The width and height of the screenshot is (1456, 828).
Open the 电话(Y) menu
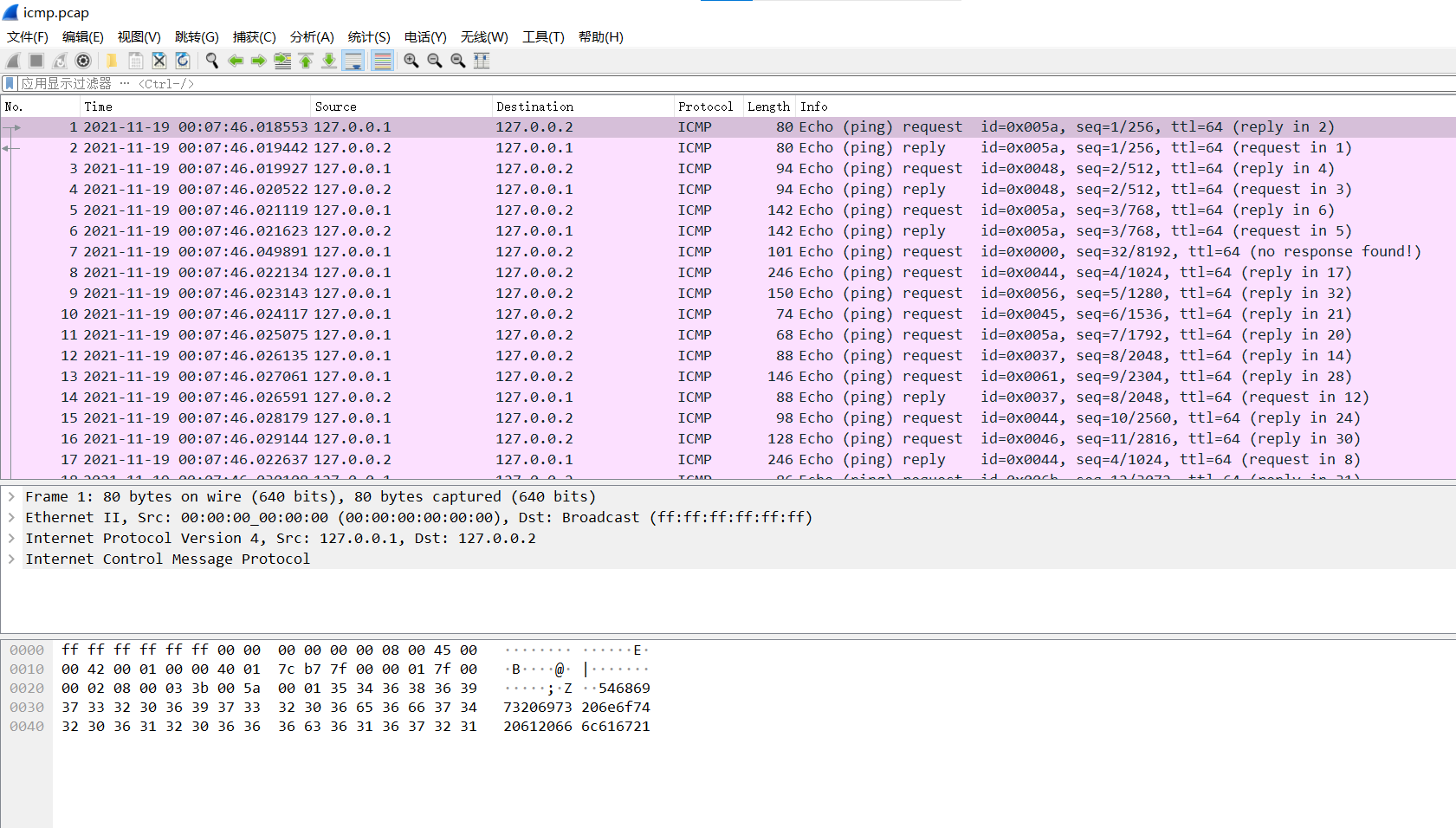pos(425,37)
